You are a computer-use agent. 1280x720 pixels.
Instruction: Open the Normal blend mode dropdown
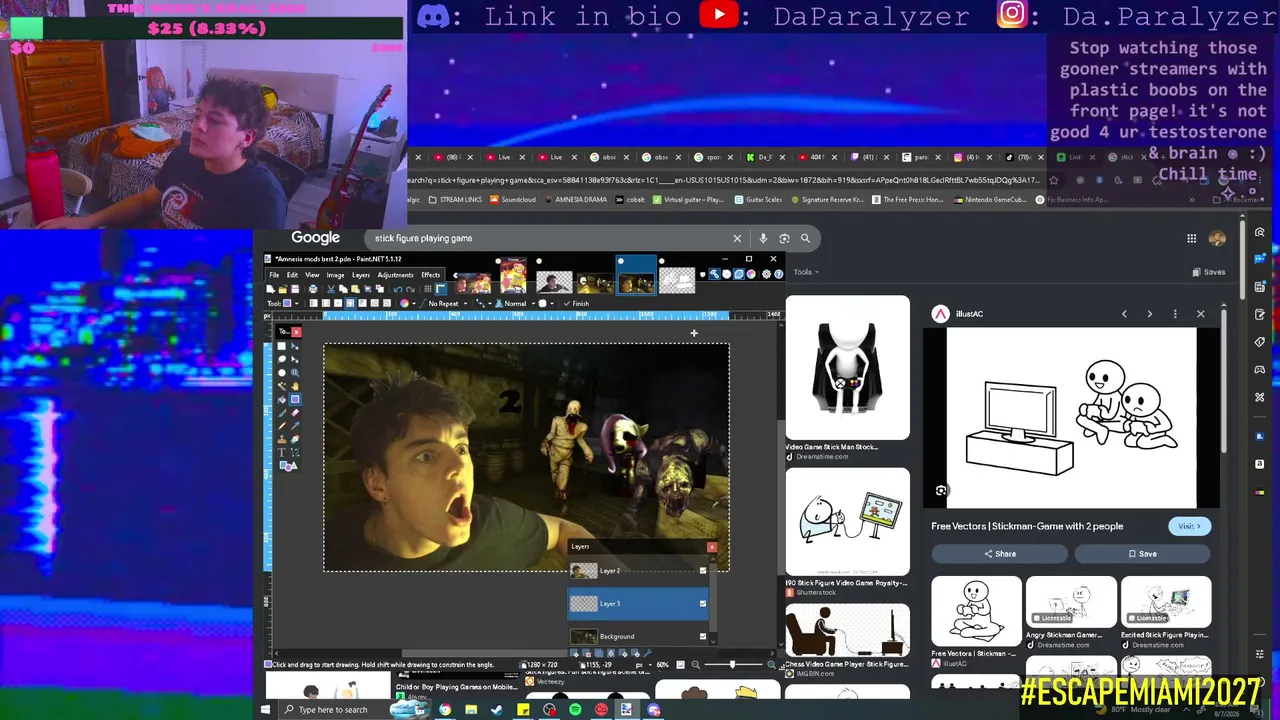click(513, 303)
